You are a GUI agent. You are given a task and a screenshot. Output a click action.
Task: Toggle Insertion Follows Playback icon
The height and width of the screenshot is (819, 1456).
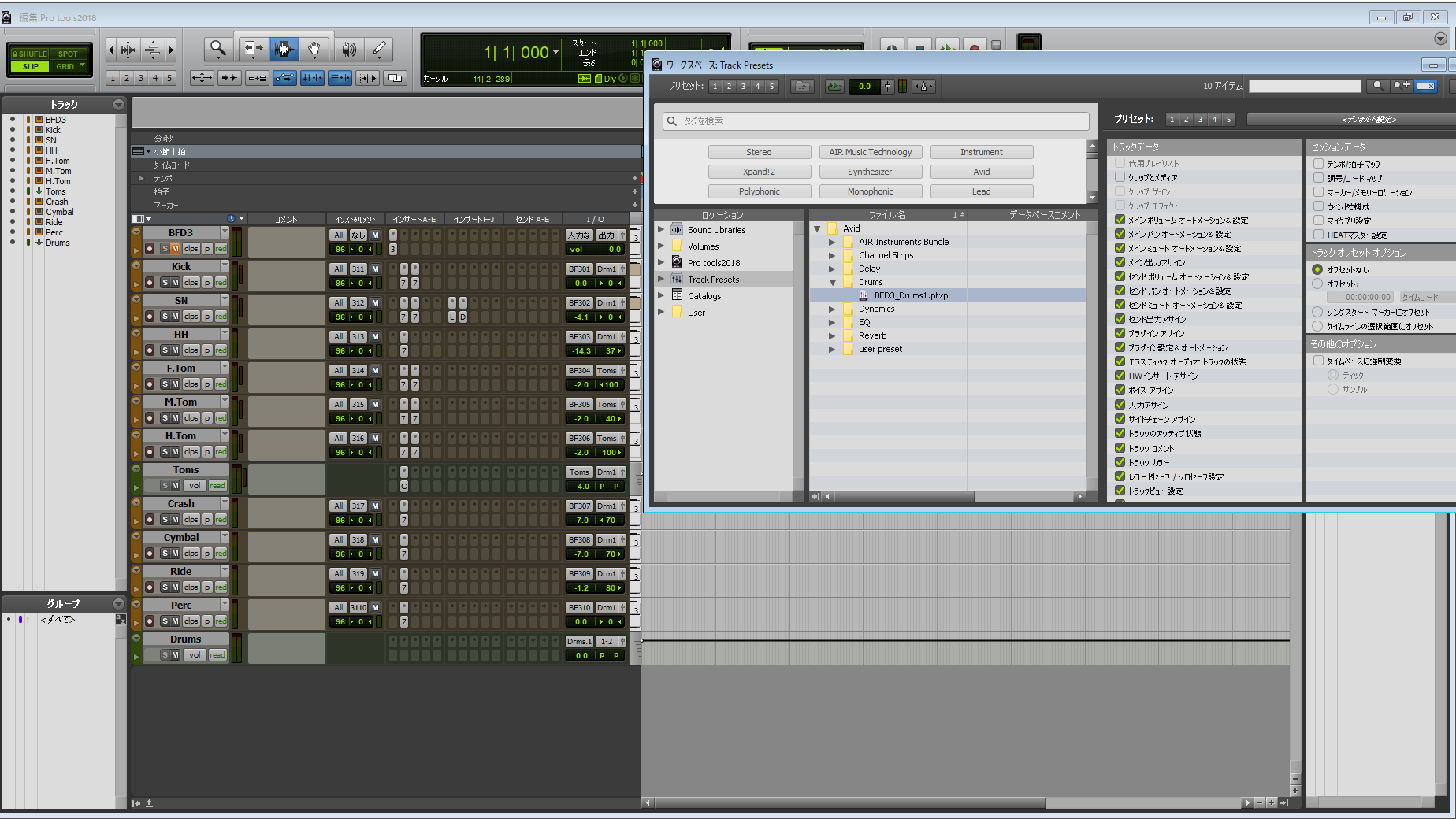[x=367, y=78]
